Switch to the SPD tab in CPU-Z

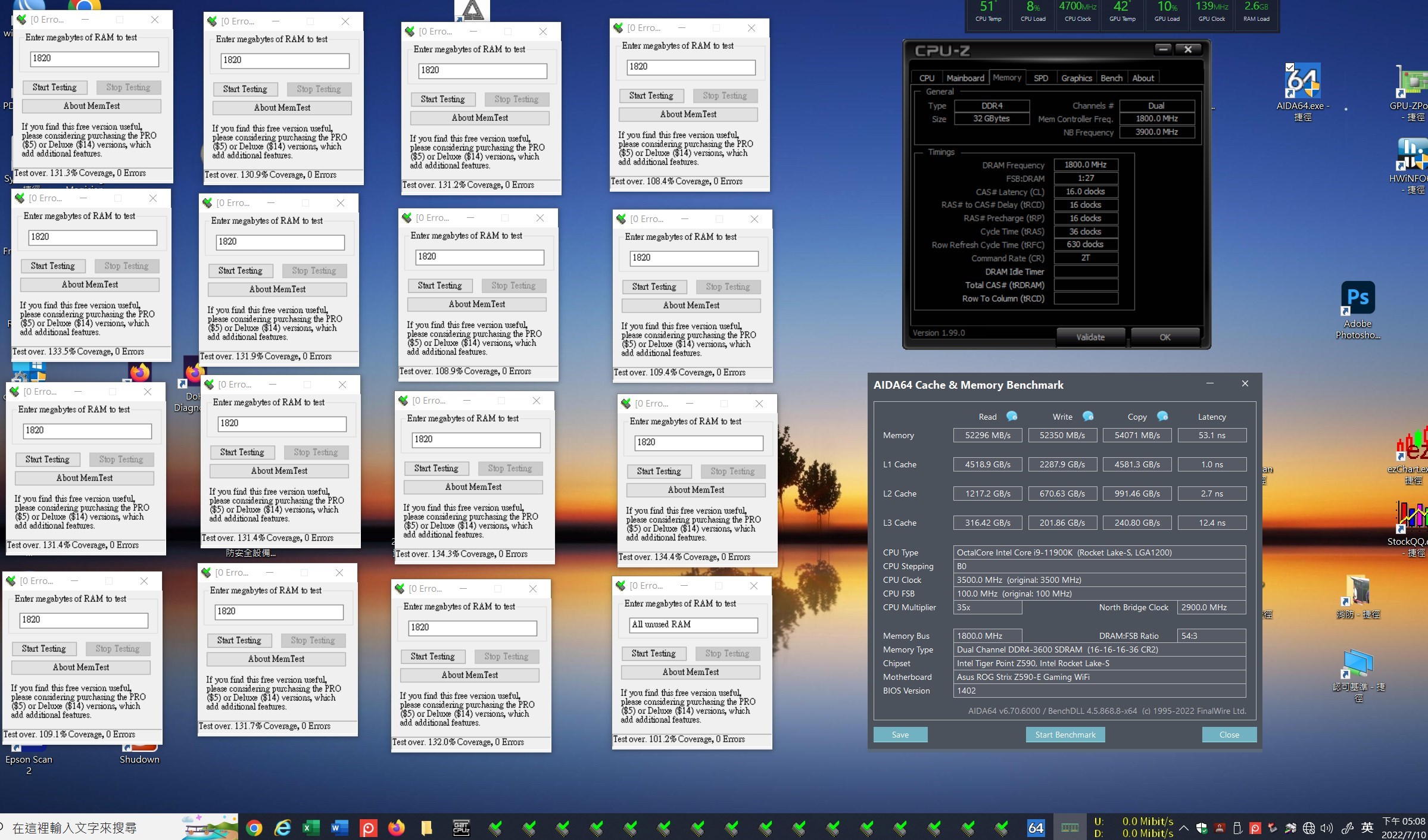[1041, 78]
